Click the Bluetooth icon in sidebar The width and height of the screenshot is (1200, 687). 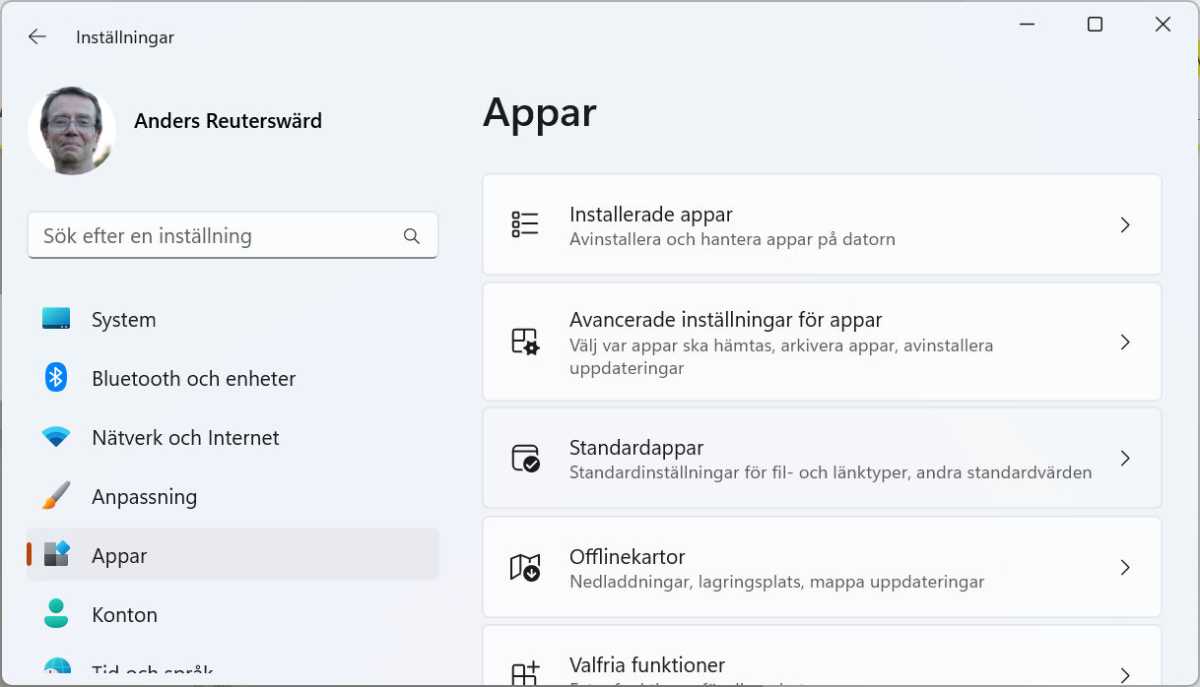click(56, 378)
